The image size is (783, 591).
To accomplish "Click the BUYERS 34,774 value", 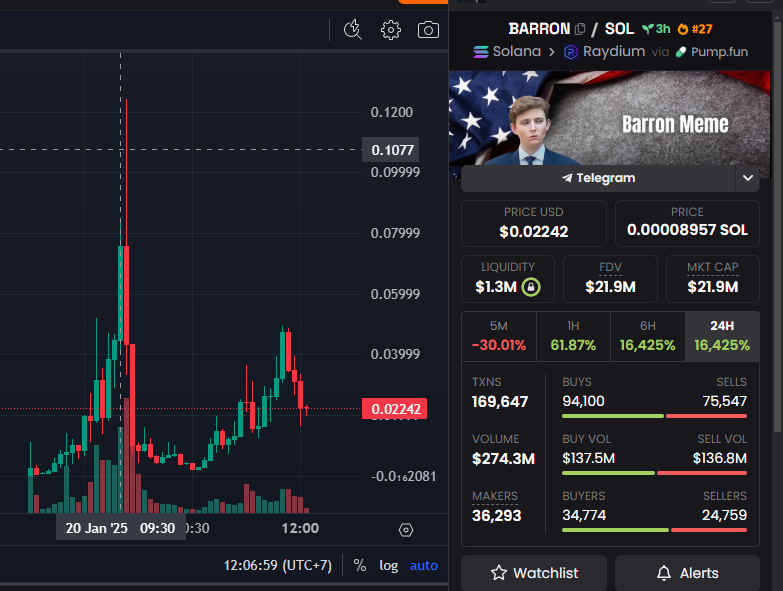I will 584,515.
